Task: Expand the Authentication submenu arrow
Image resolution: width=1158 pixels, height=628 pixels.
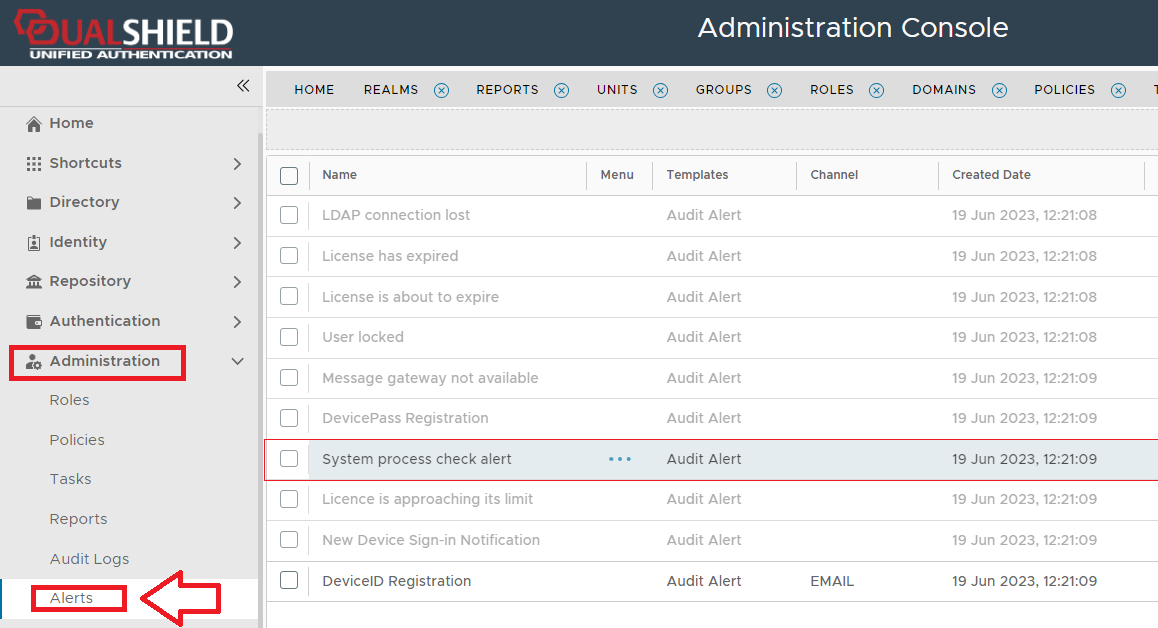Action: [x=237, y=322]
